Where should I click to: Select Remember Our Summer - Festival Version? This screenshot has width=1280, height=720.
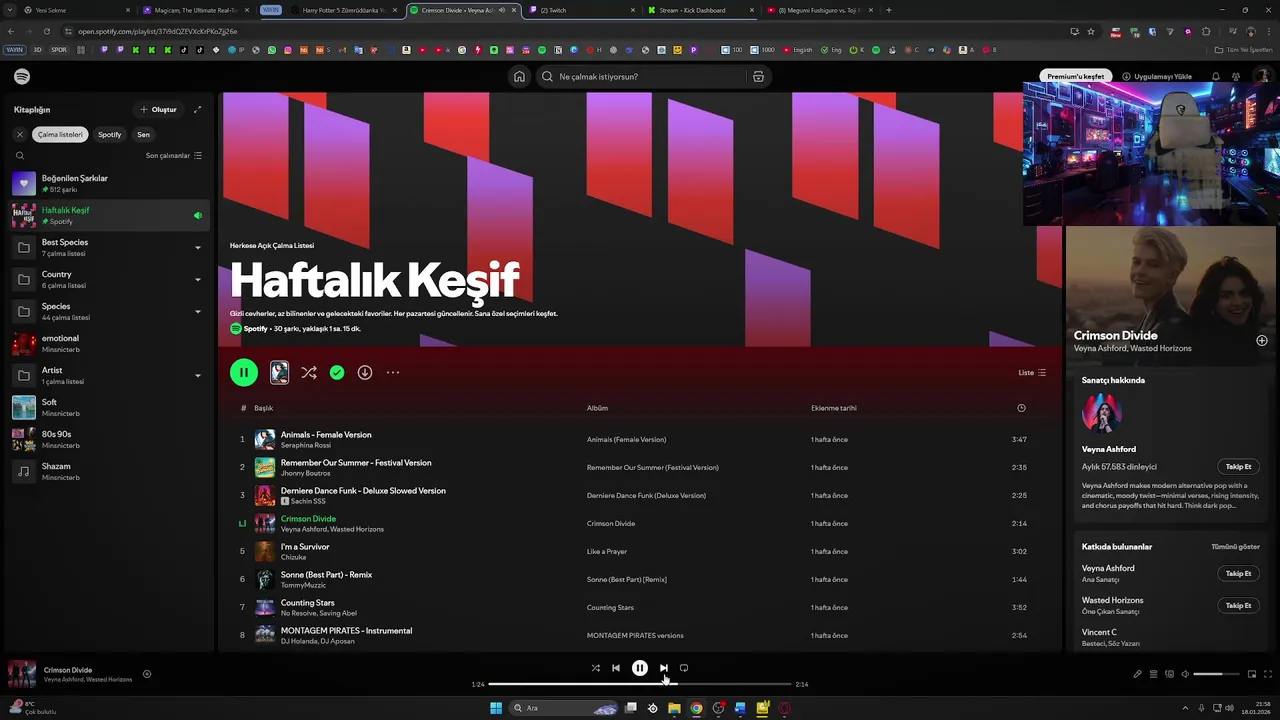[x=640, y=468]
